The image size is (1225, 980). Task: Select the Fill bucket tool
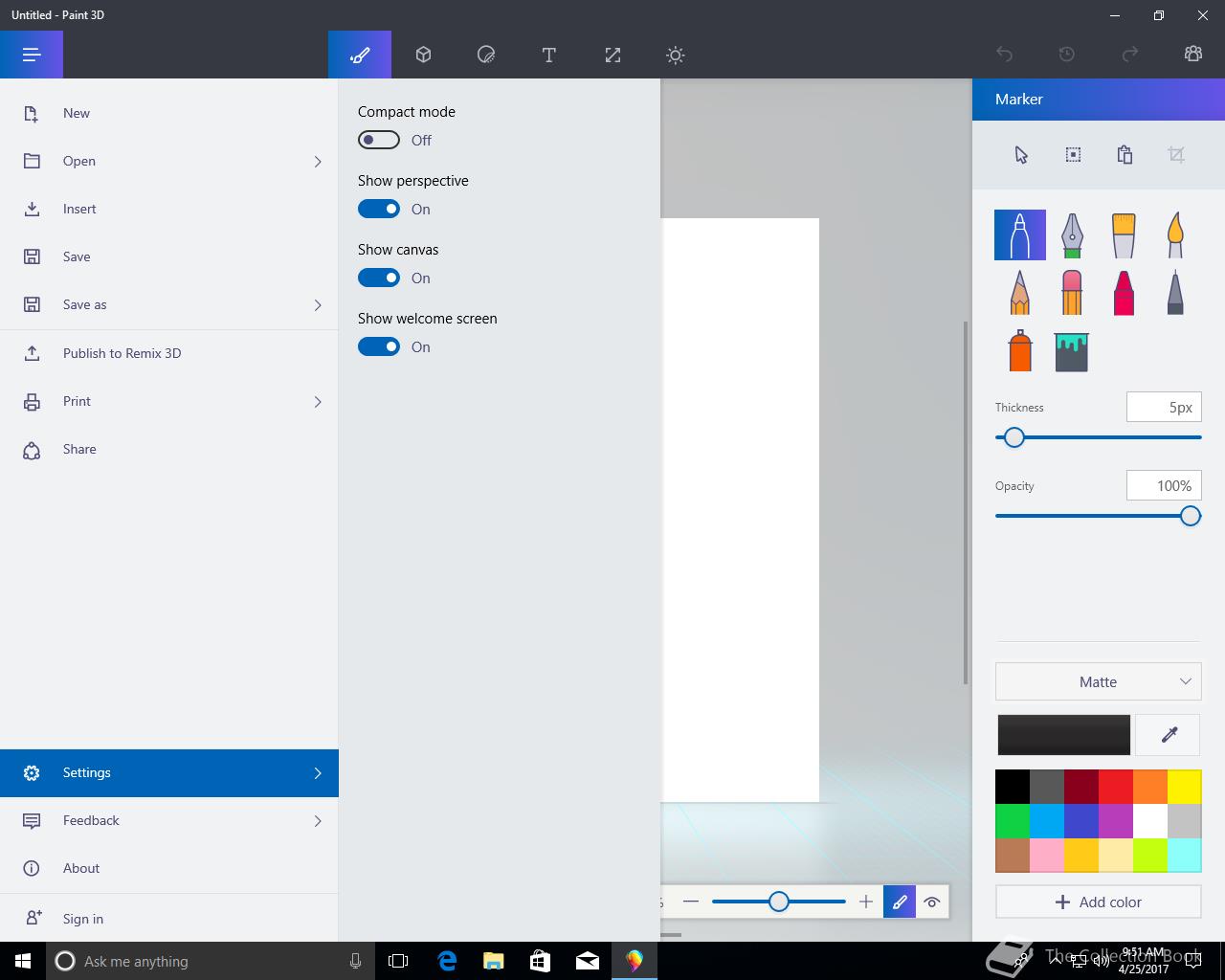point(1072,351)
